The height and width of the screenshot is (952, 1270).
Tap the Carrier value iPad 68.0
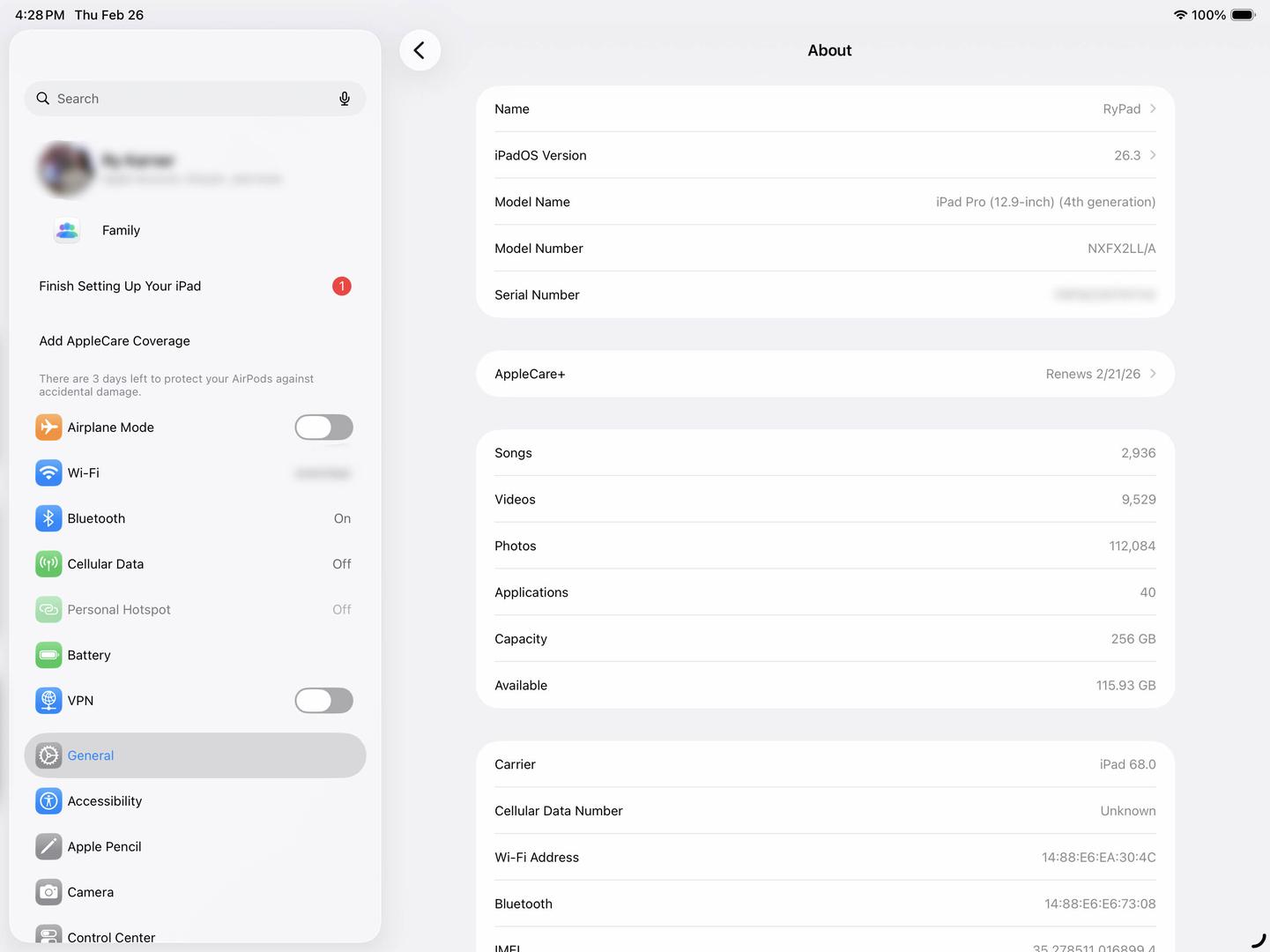click(1128, 764)
